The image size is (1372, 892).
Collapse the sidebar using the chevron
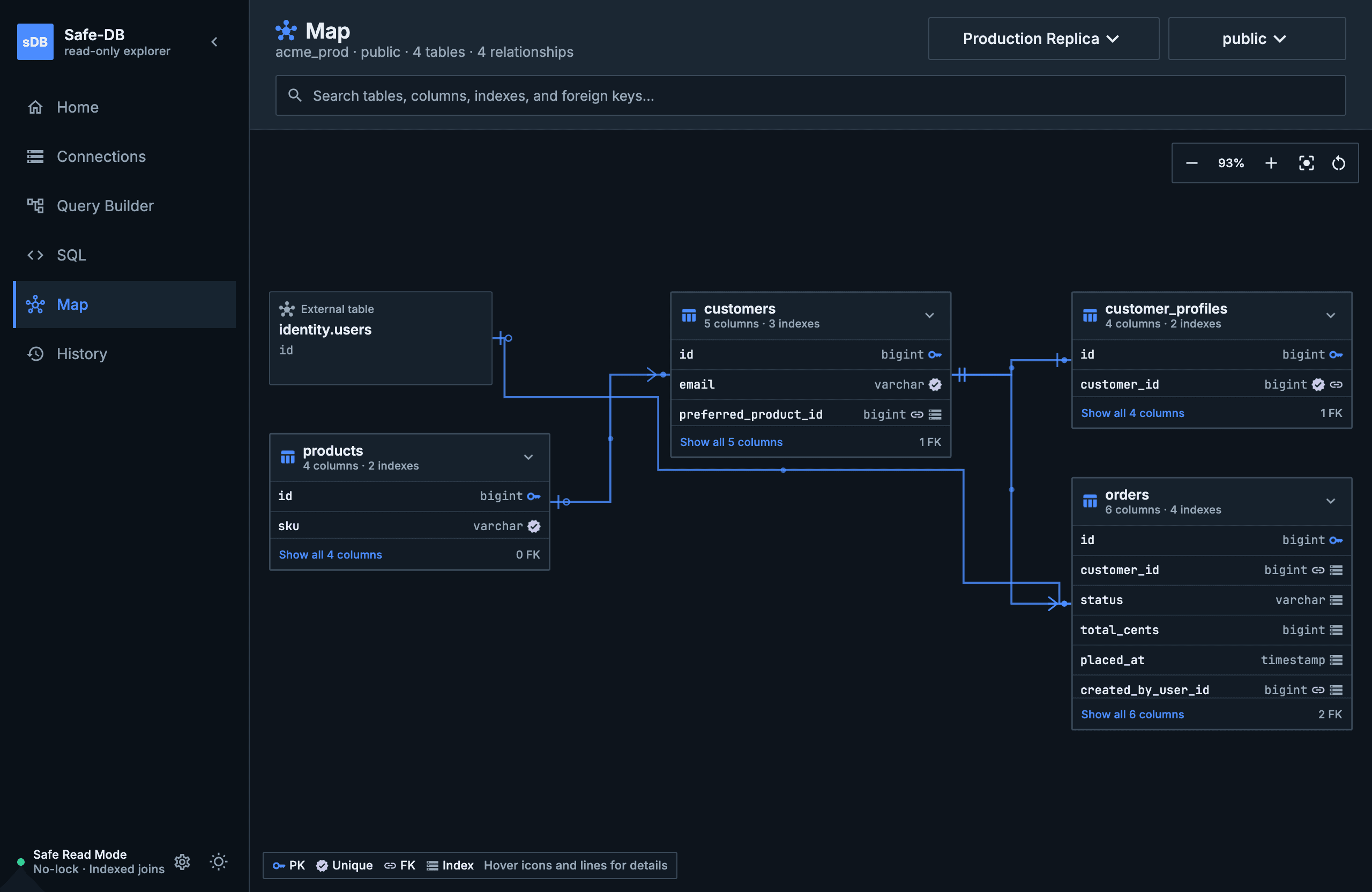[214, 41]
